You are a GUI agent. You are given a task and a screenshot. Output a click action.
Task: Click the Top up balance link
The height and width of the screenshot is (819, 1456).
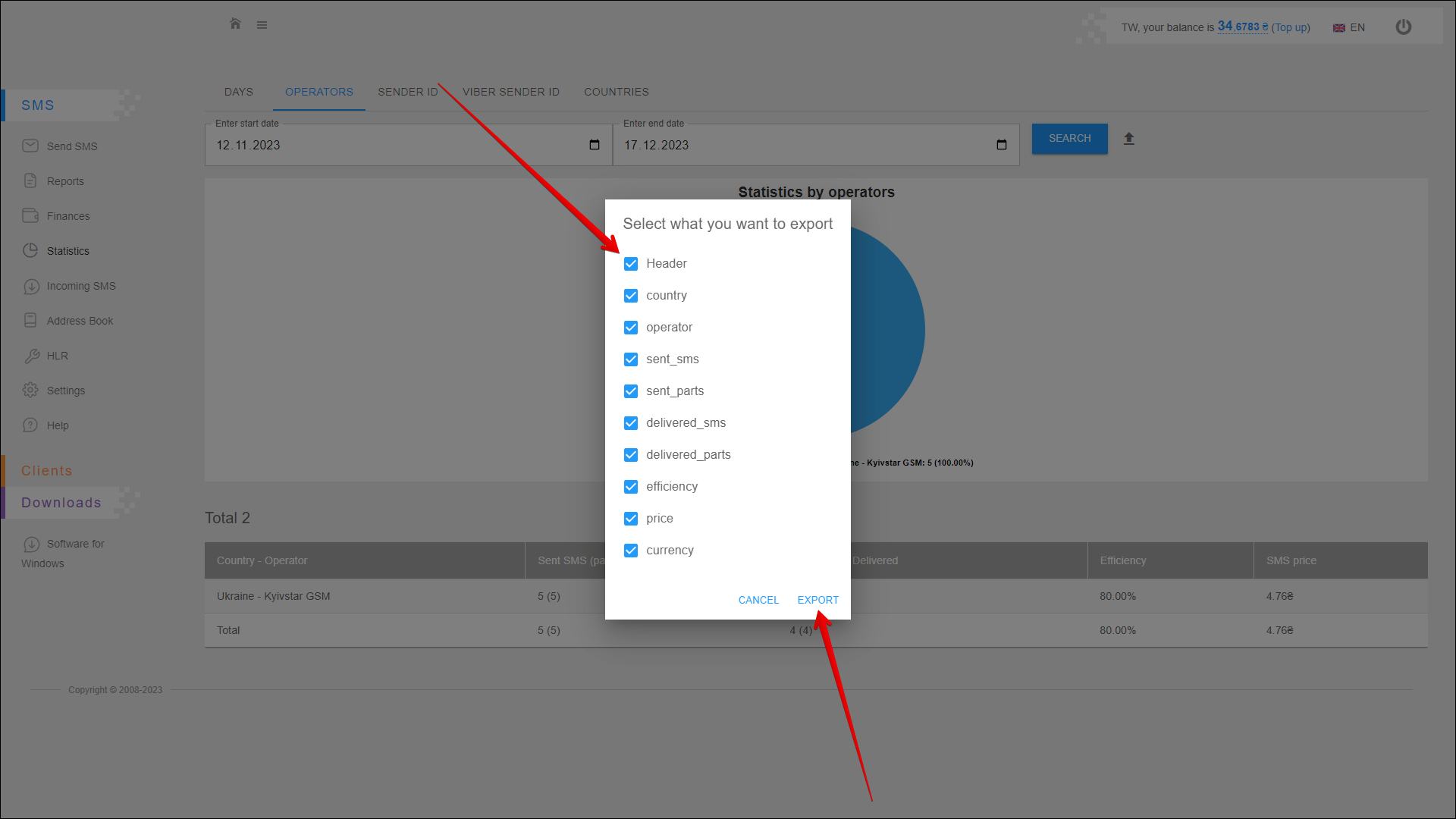1291,28
